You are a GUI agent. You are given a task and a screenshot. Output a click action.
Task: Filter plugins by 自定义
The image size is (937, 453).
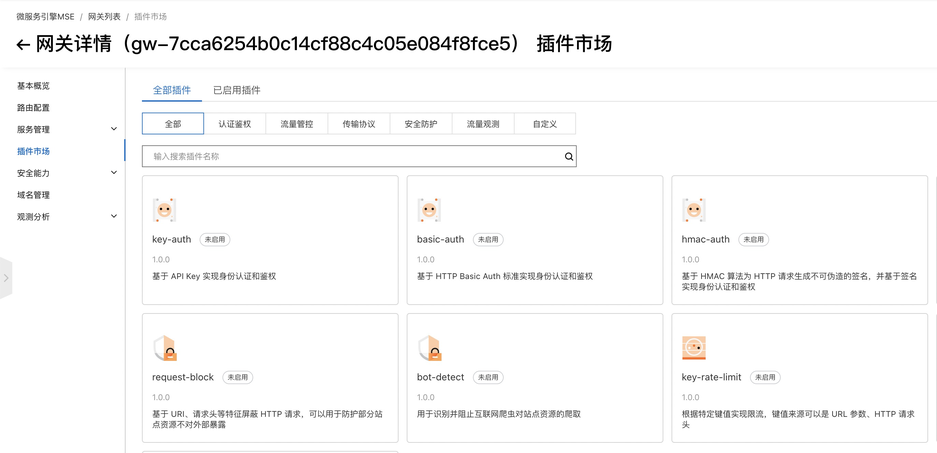(x=545, y=124)
